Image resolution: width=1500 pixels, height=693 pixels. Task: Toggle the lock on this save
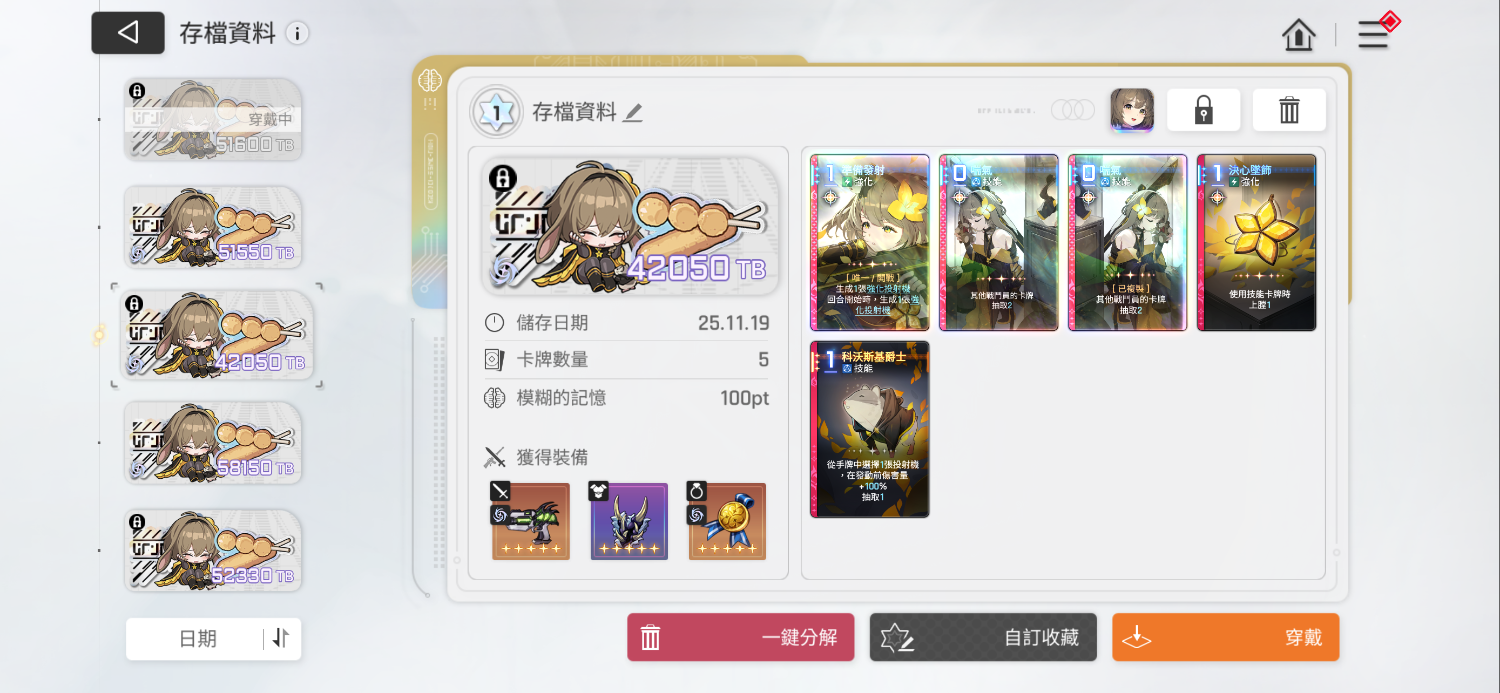point(1204,110)
